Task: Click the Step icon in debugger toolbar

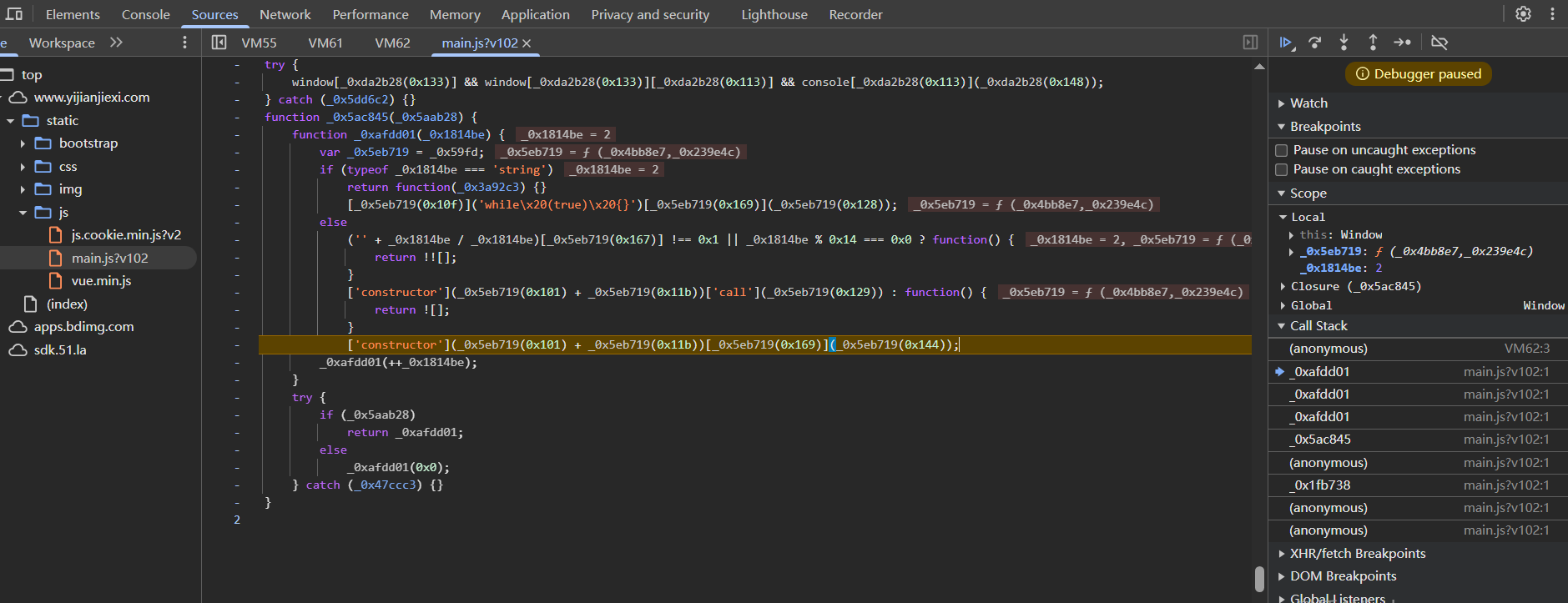Action: click(1403, 43)
